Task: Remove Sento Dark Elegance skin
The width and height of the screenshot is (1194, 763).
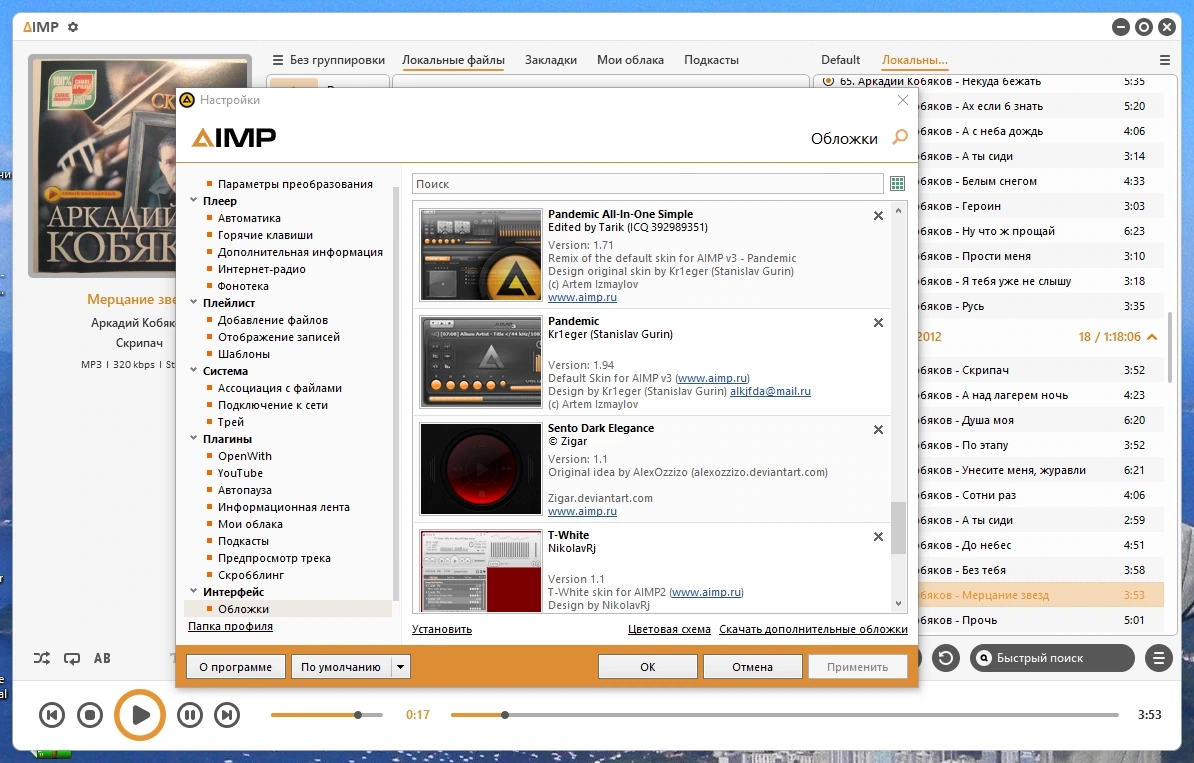Action: point(878,429)
